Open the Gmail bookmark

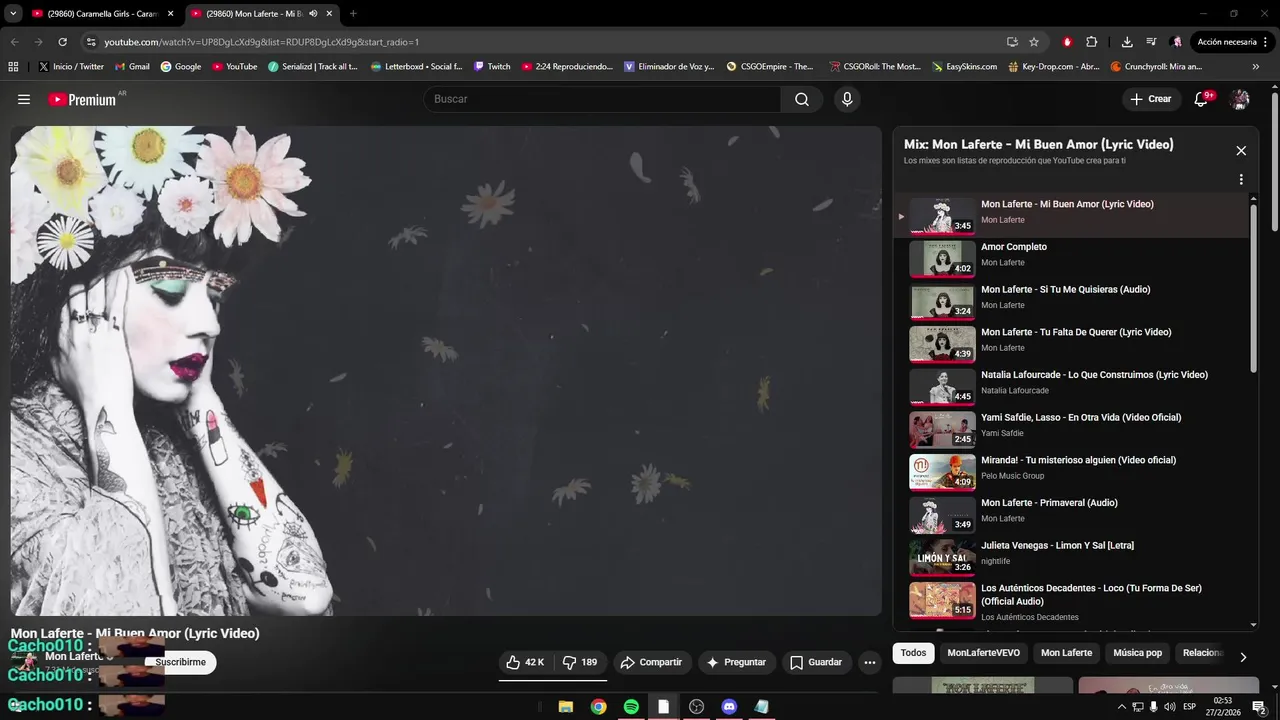click(132, 67)
